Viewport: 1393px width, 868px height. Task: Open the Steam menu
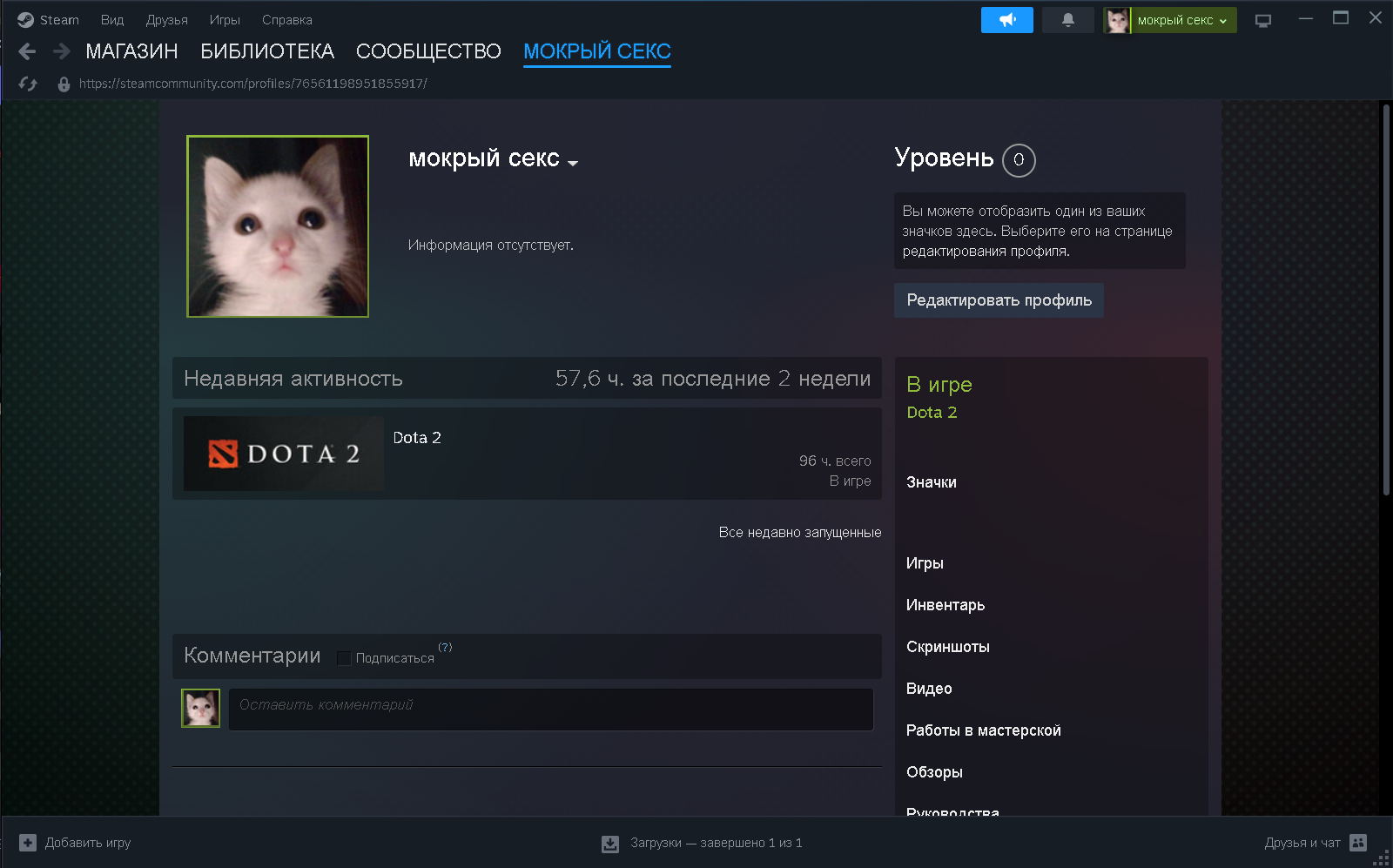(59, 20)
